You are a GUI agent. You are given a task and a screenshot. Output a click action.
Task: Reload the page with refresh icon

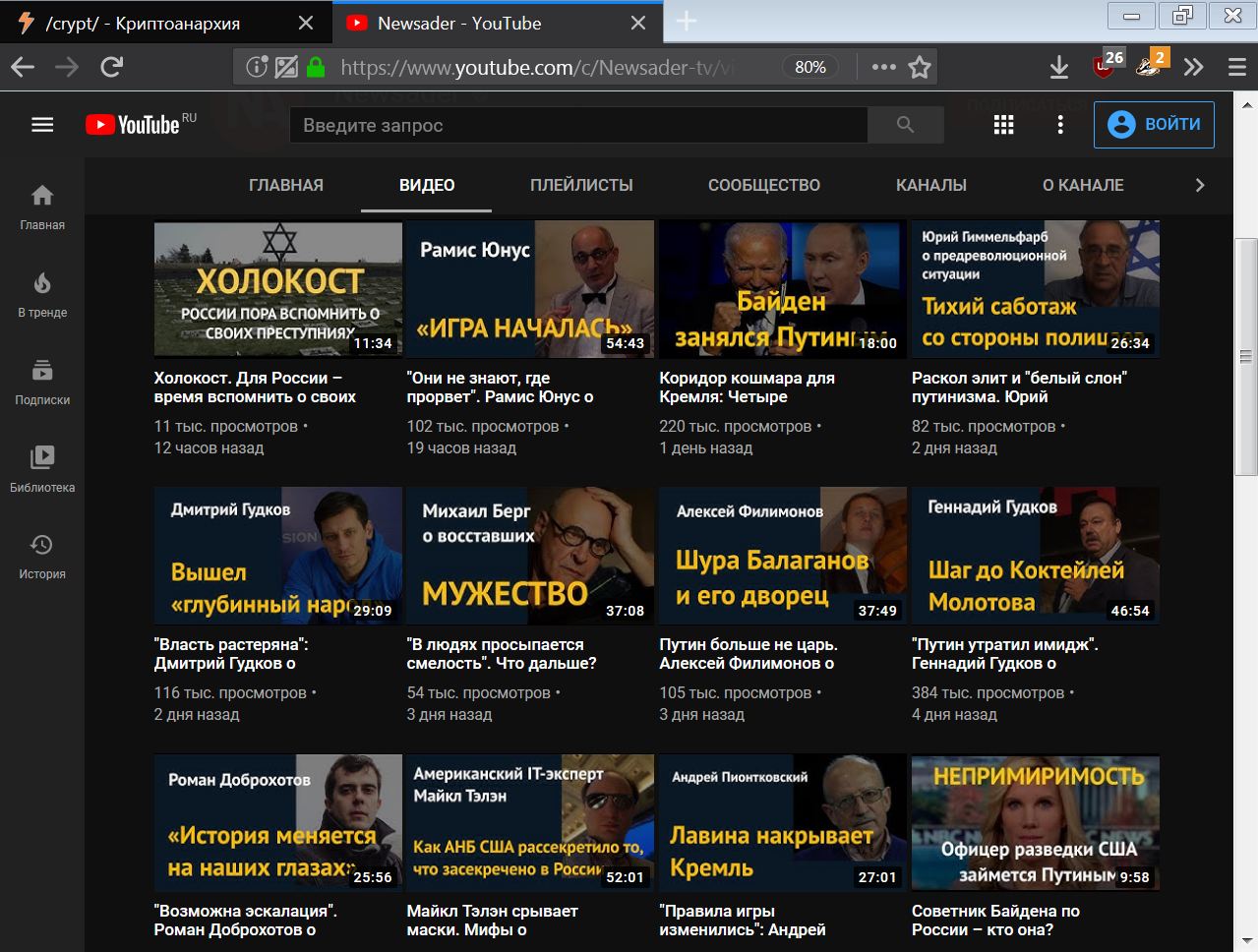pyautogui.click(x=112, y=67)
